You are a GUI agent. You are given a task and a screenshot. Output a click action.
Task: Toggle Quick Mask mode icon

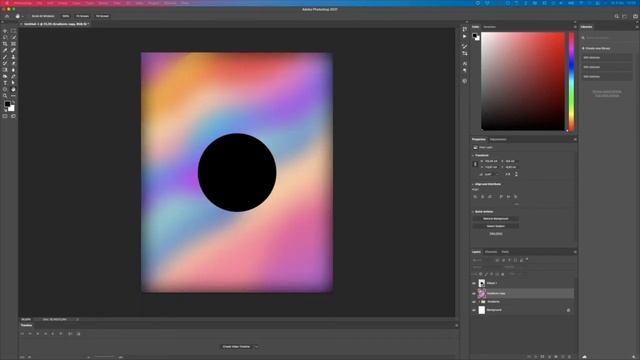pos(5,116)
